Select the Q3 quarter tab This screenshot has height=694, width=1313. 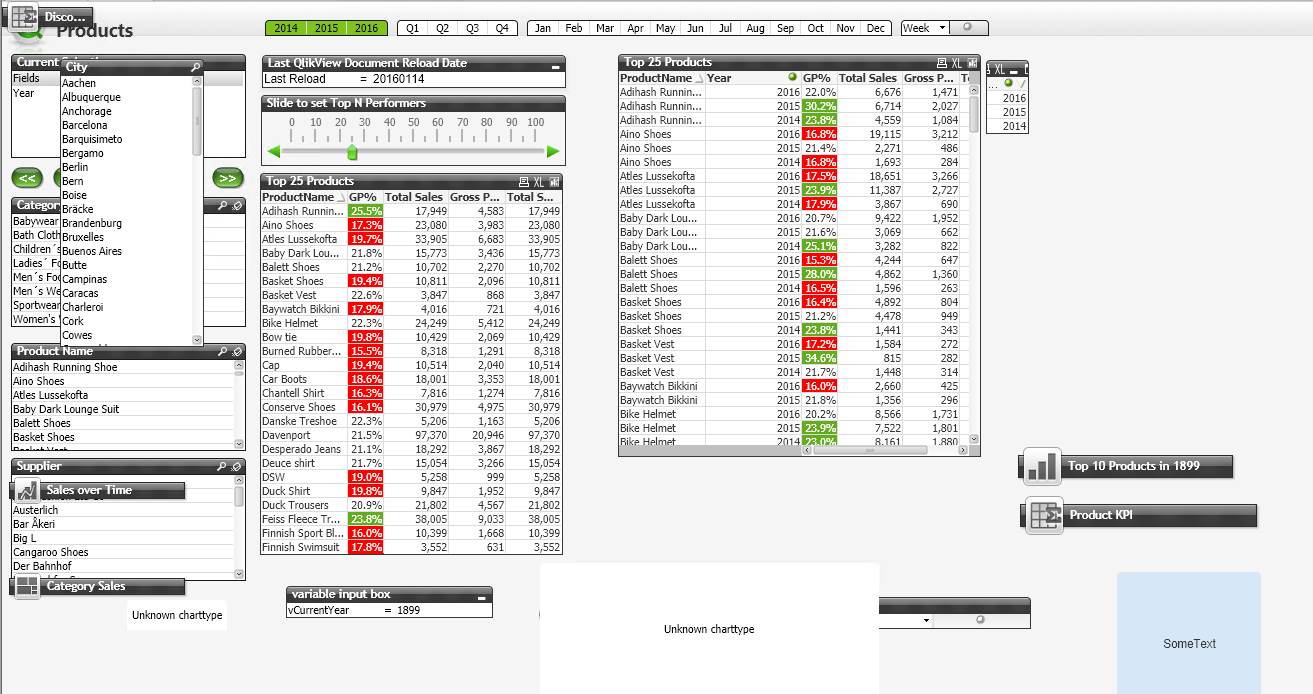coord(471,28)
